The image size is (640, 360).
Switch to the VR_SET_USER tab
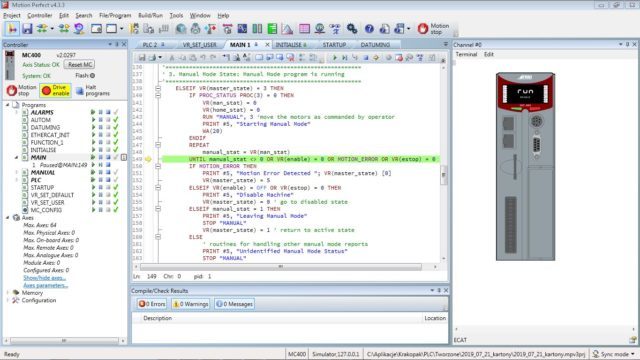point(200,44)
